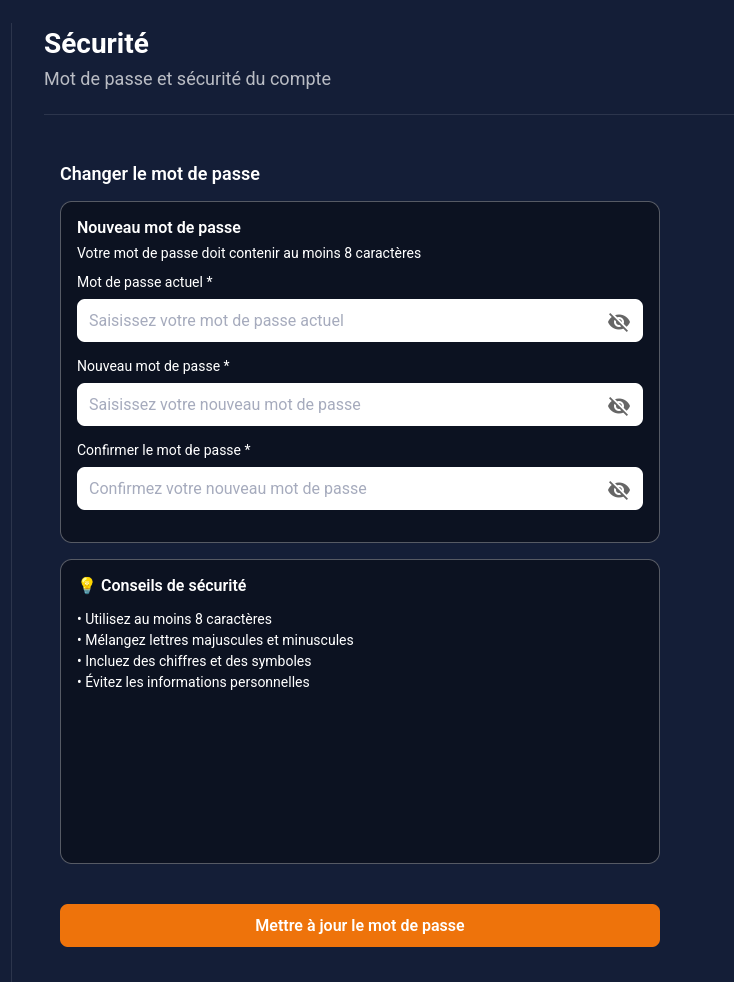Click the 'Mot de passe actuel *' label
The width and height of the screenshot is (734, 982).
pos(145,282)
